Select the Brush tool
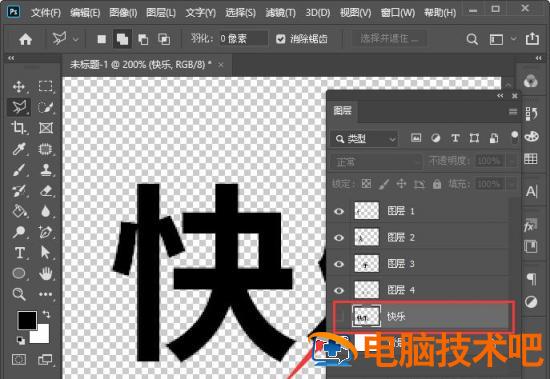The height and width of the screenshot is (379, 550). (x=19, y=170)
